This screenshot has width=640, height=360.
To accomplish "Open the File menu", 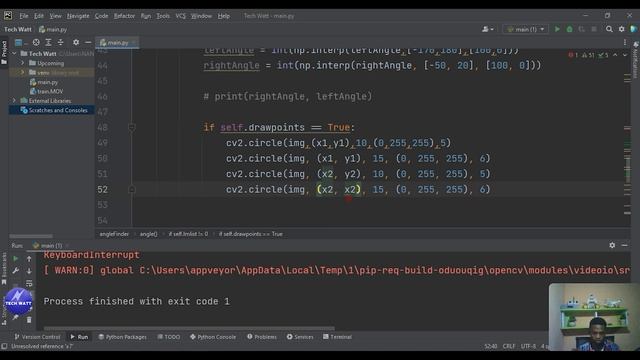I will 24,16.
